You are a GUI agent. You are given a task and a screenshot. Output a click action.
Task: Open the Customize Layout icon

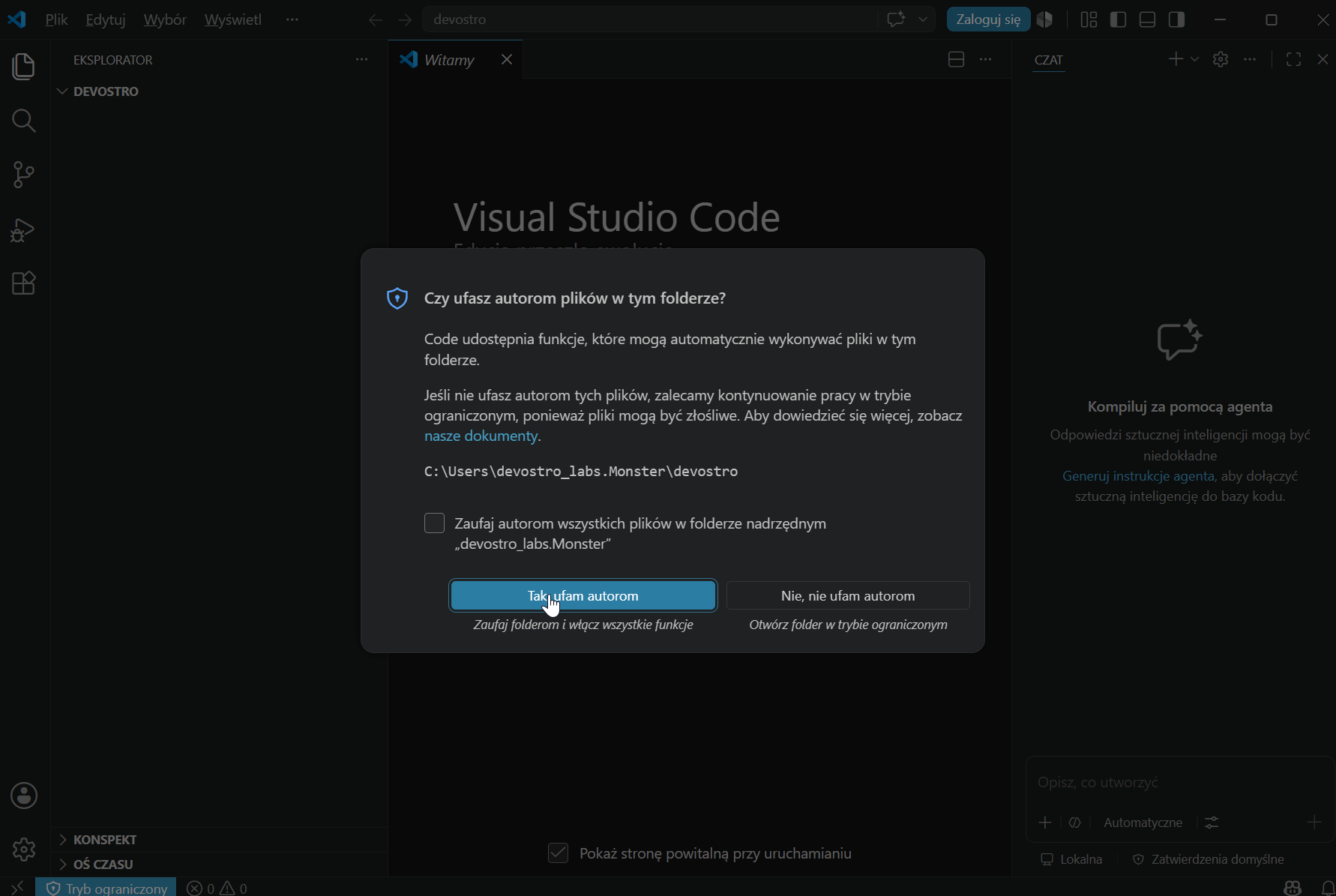point(1089,19)
